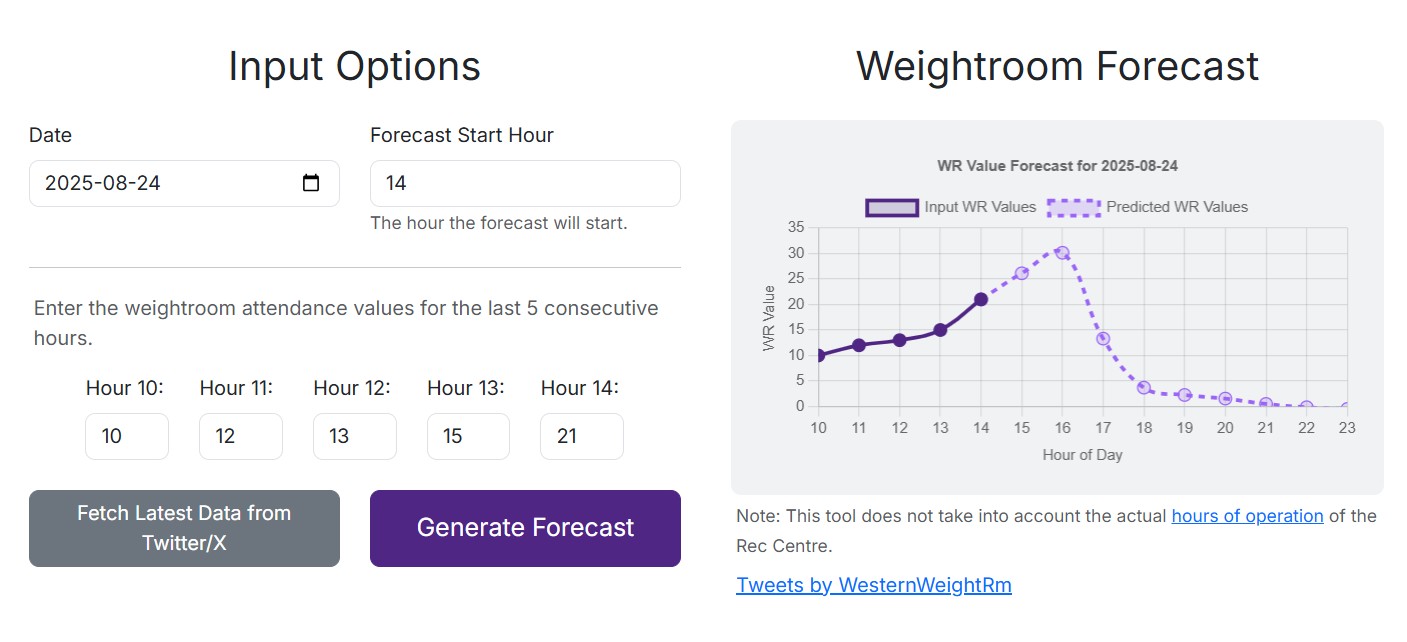
Task: Select the Hour 10 attendance field
Action: (127, 436)
